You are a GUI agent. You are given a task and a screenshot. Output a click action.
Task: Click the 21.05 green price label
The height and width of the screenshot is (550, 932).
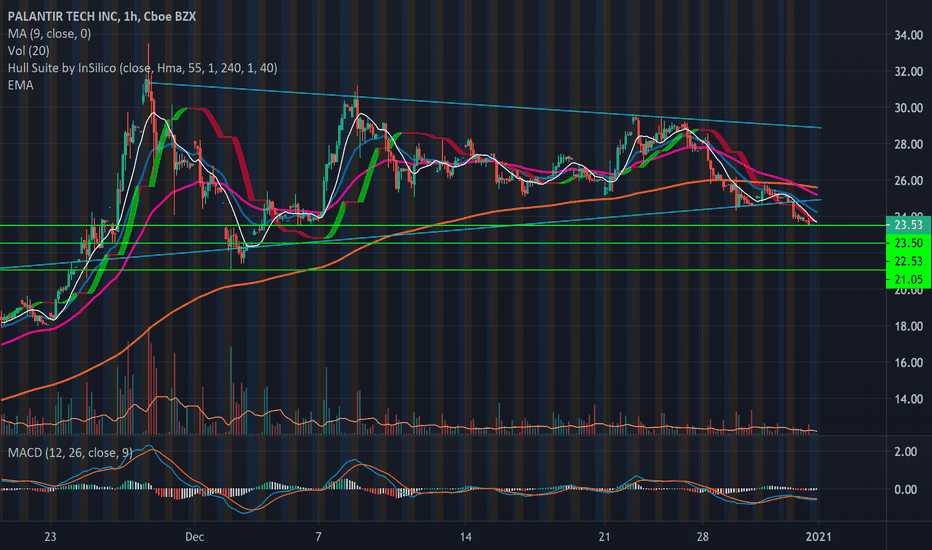point(908,279)
